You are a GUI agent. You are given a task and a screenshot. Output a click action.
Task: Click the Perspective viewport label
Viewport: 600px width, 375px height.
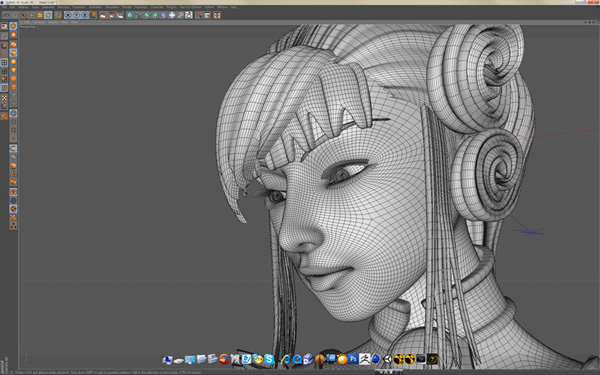[28, 26]
